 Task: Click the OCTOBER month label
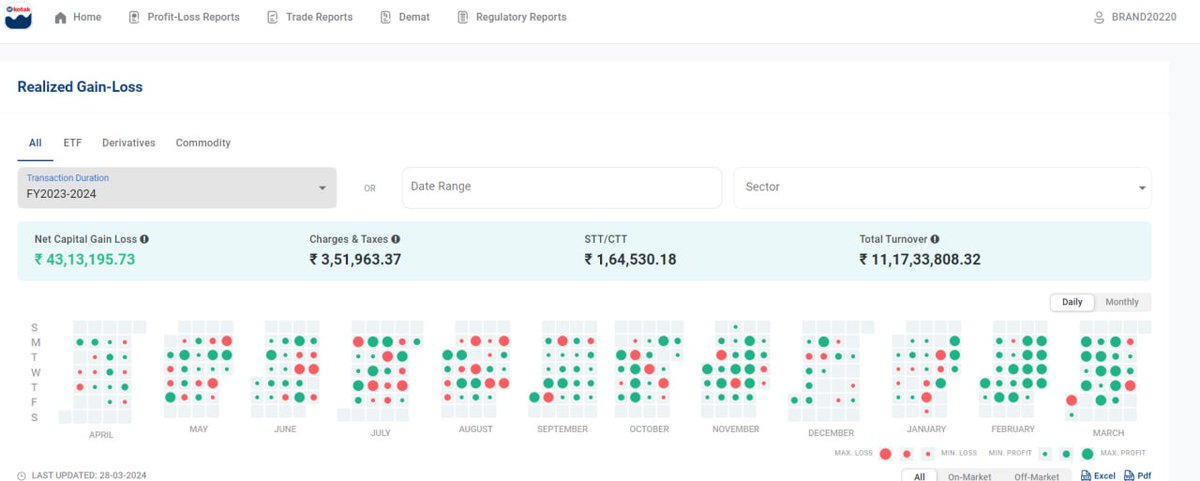click(x=649, y=428)
